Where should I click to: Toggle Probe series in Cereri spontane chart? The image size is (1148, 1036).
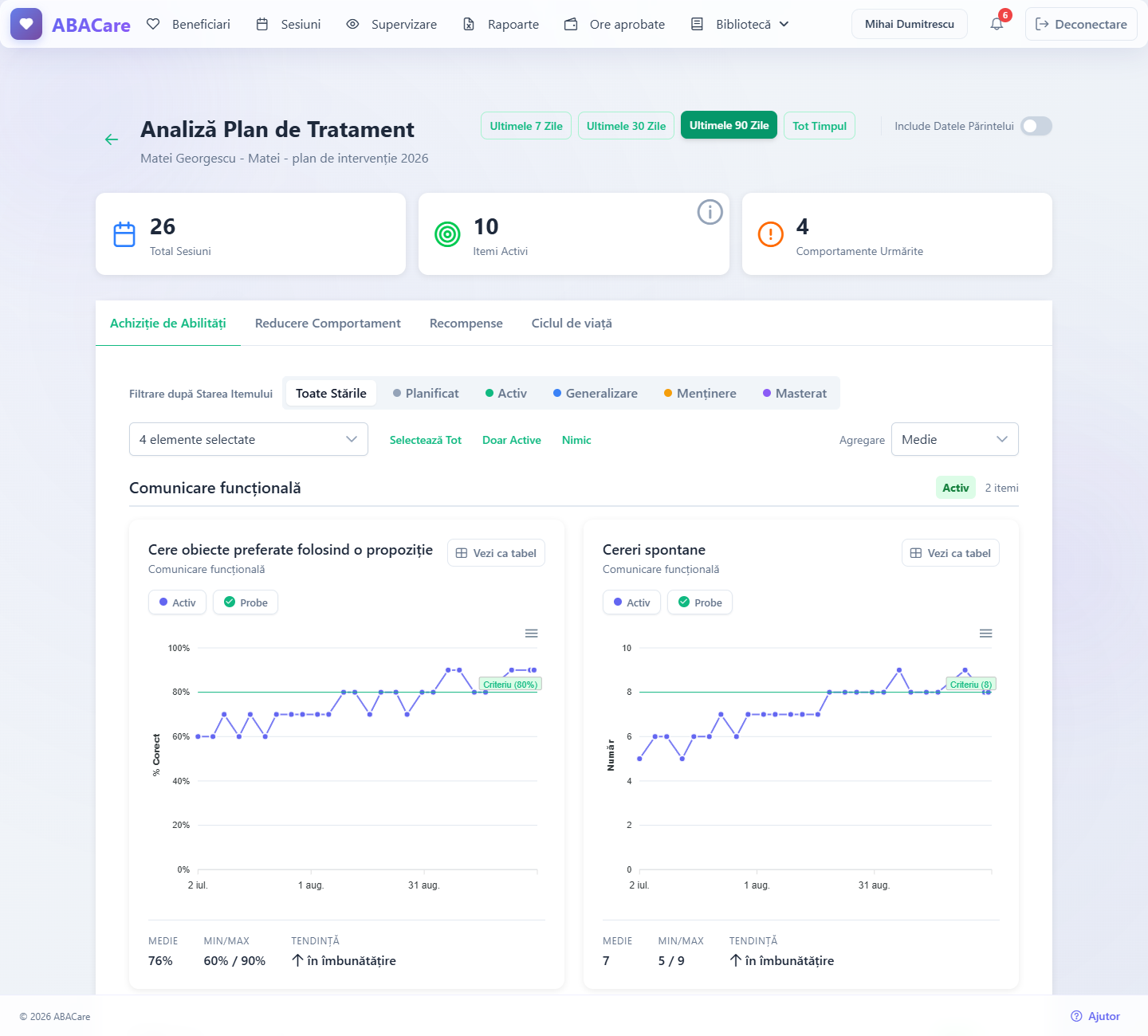coord(700,602)
